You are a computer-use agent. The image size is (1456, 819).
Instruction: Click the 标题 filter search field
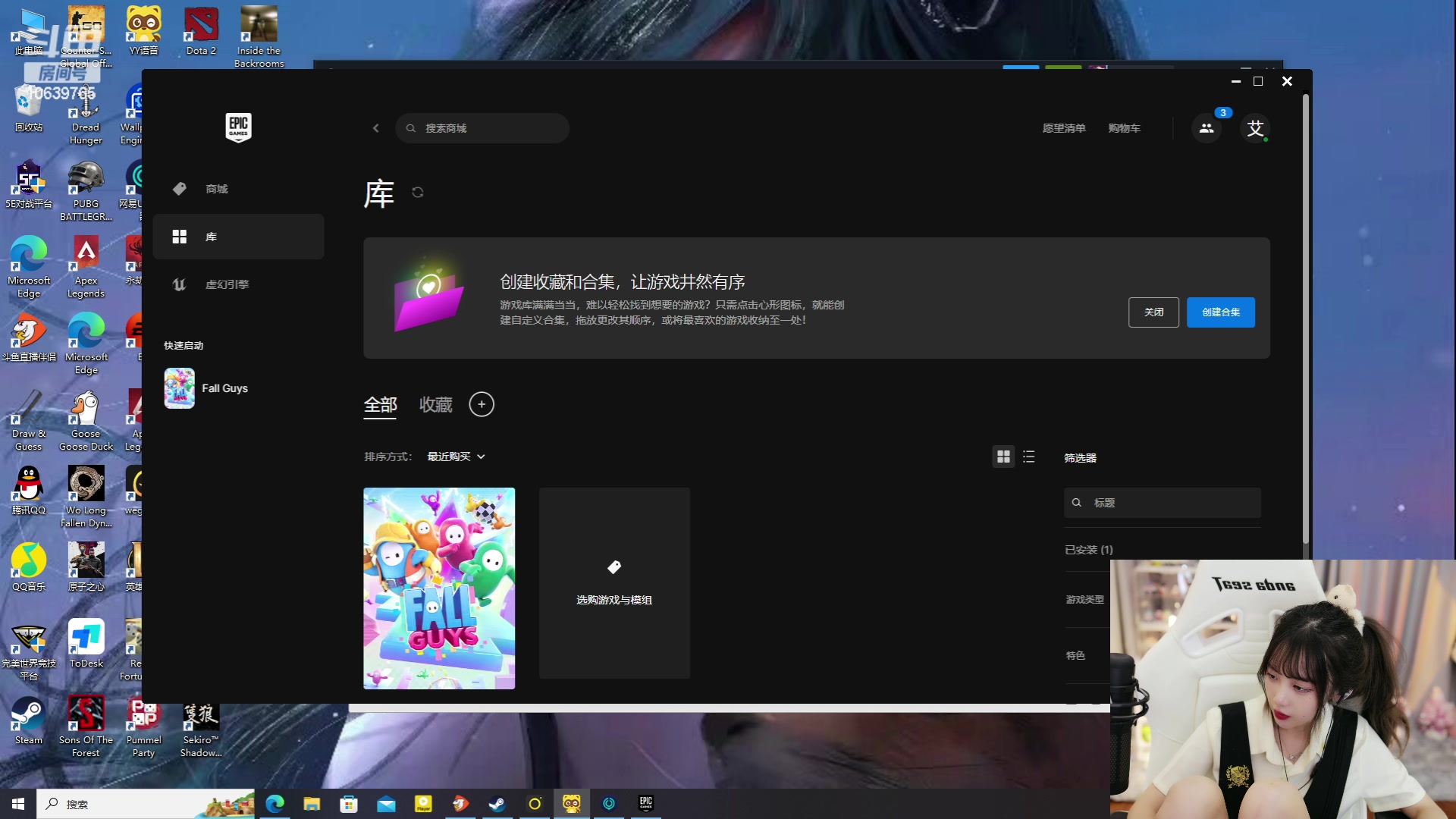1163,503
